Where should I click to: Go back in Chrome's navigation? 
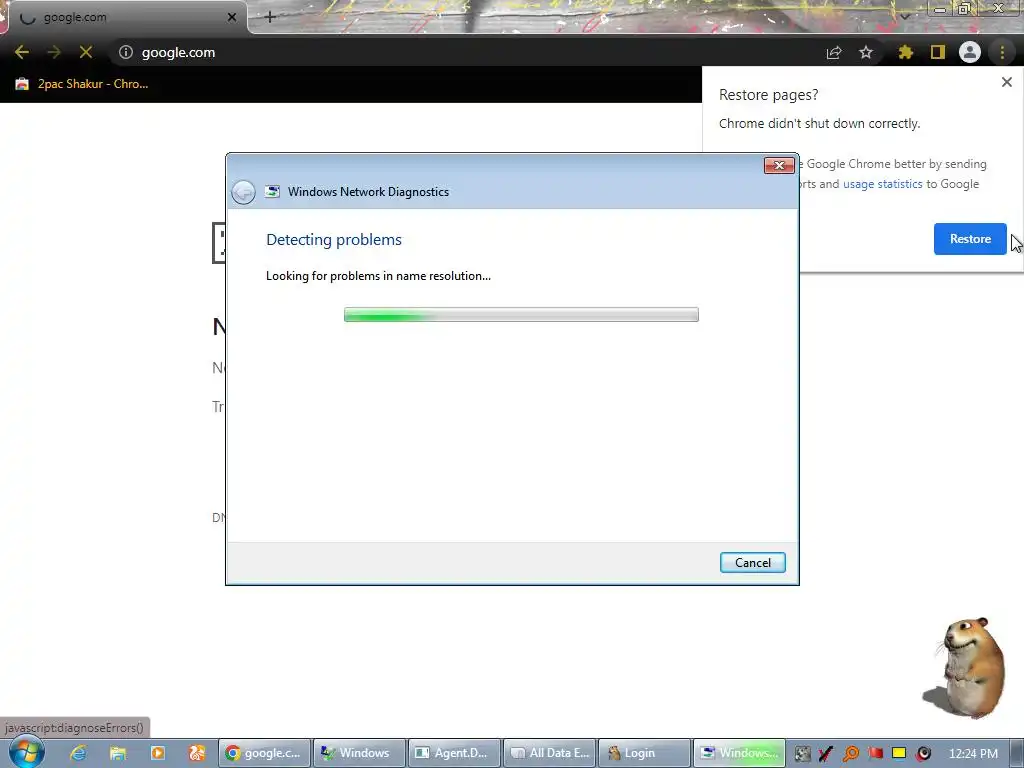(22, 52)
